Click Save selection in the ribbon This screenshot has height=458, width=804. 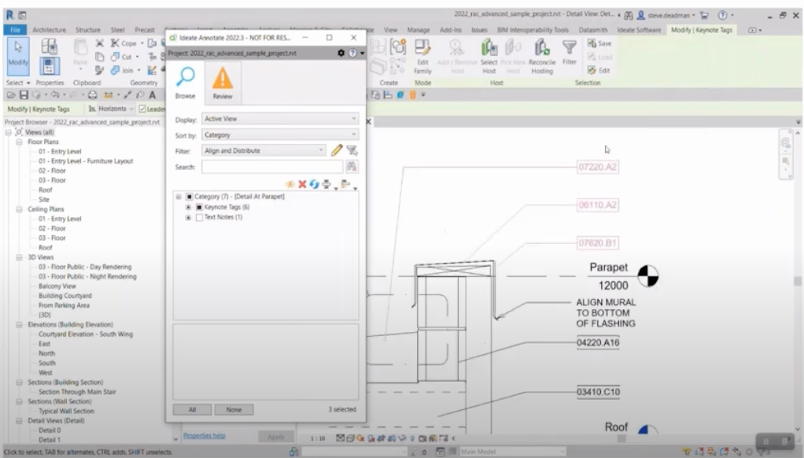coord(599,44)
